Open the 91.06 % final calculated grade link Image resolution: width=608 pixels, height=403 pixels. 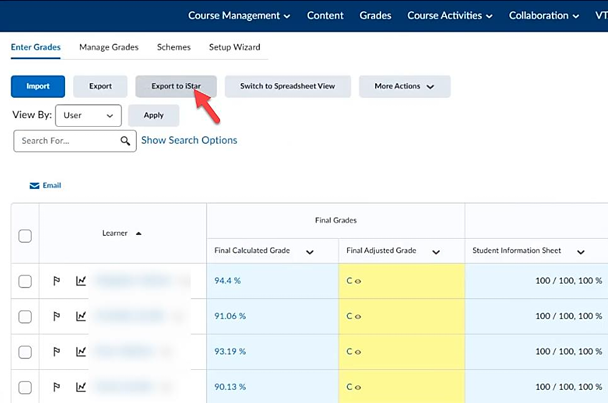tap(230, 316)
